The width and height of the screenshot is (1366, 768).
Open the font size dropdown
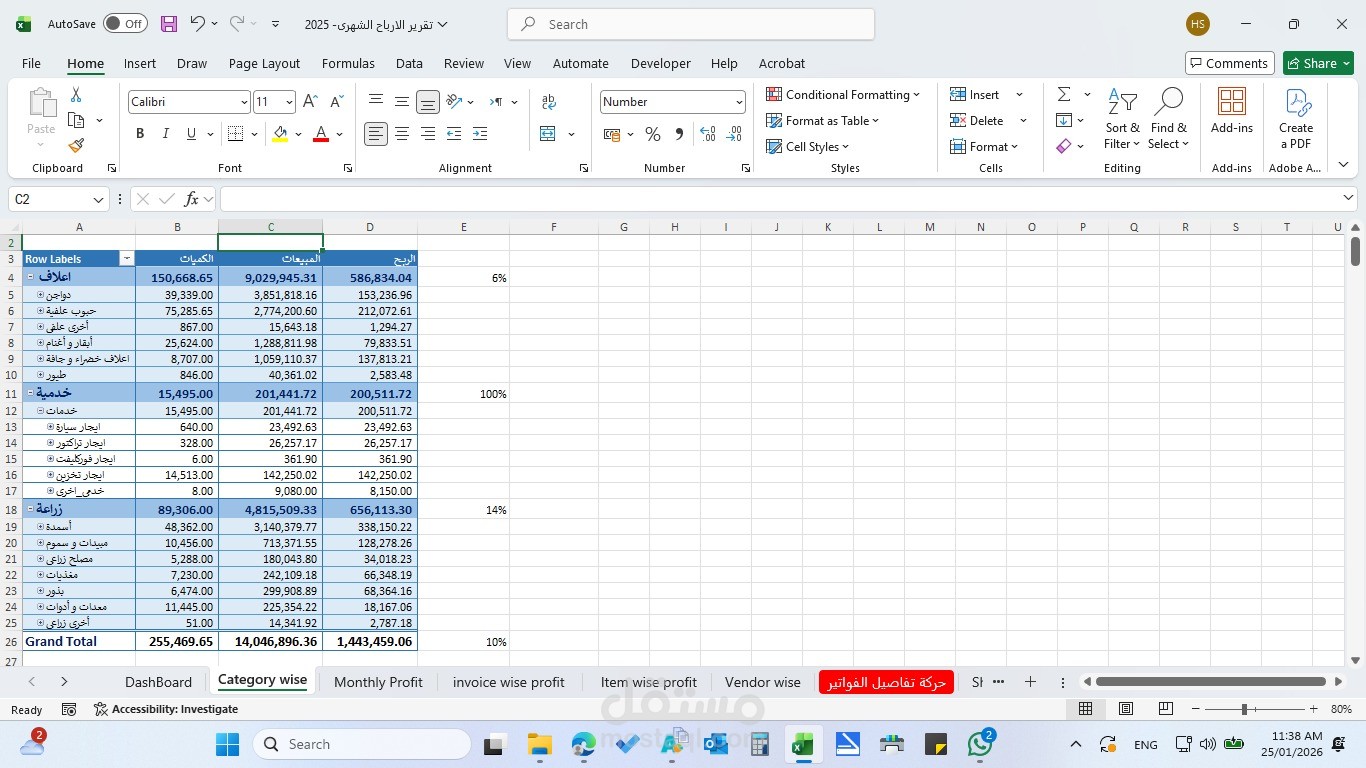pyautogui.click(x=289, y=102)
